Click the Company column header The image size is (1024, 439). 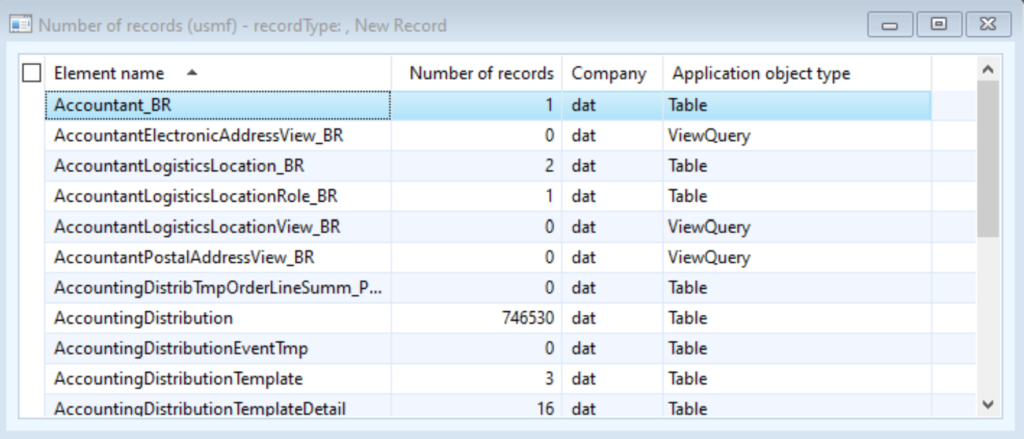point(613,73)
